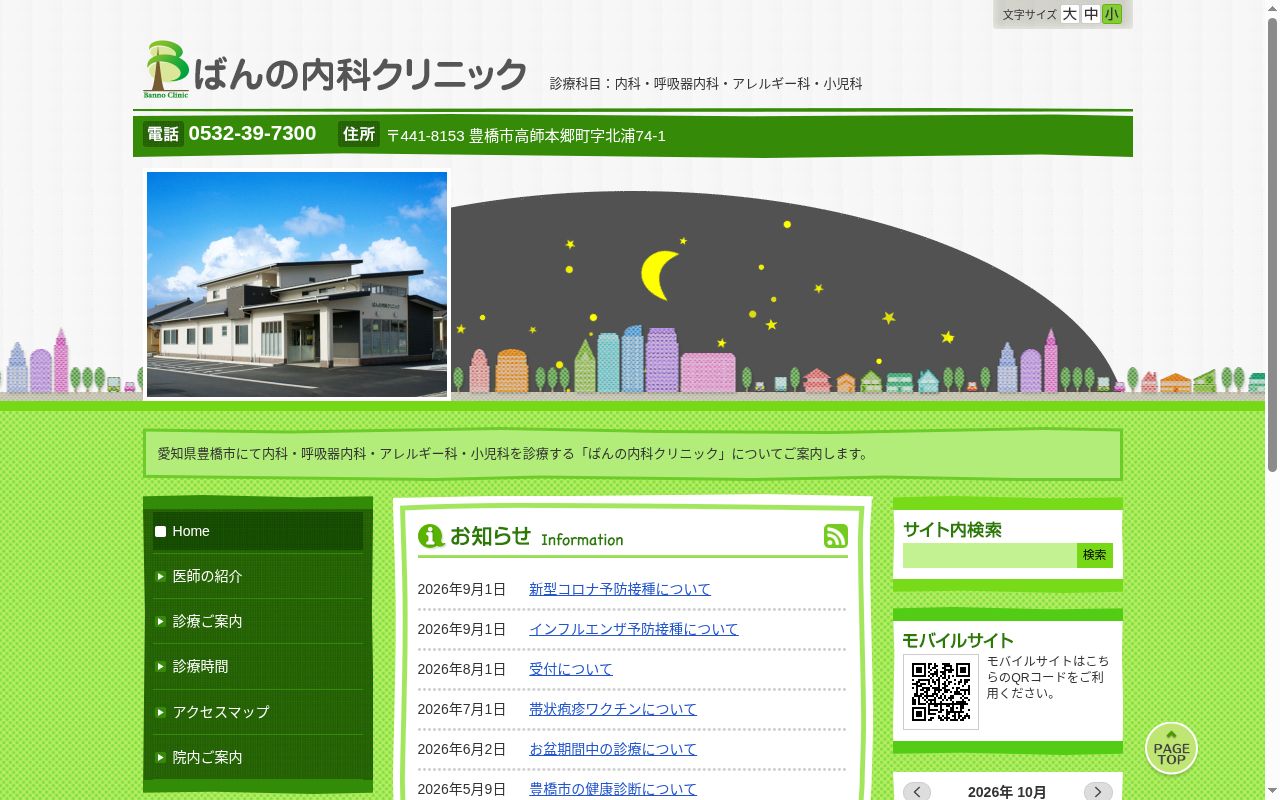Click the 診療科目 specialties line in header
Screen dimensions: 1280x800
click(x=706, y=84)
